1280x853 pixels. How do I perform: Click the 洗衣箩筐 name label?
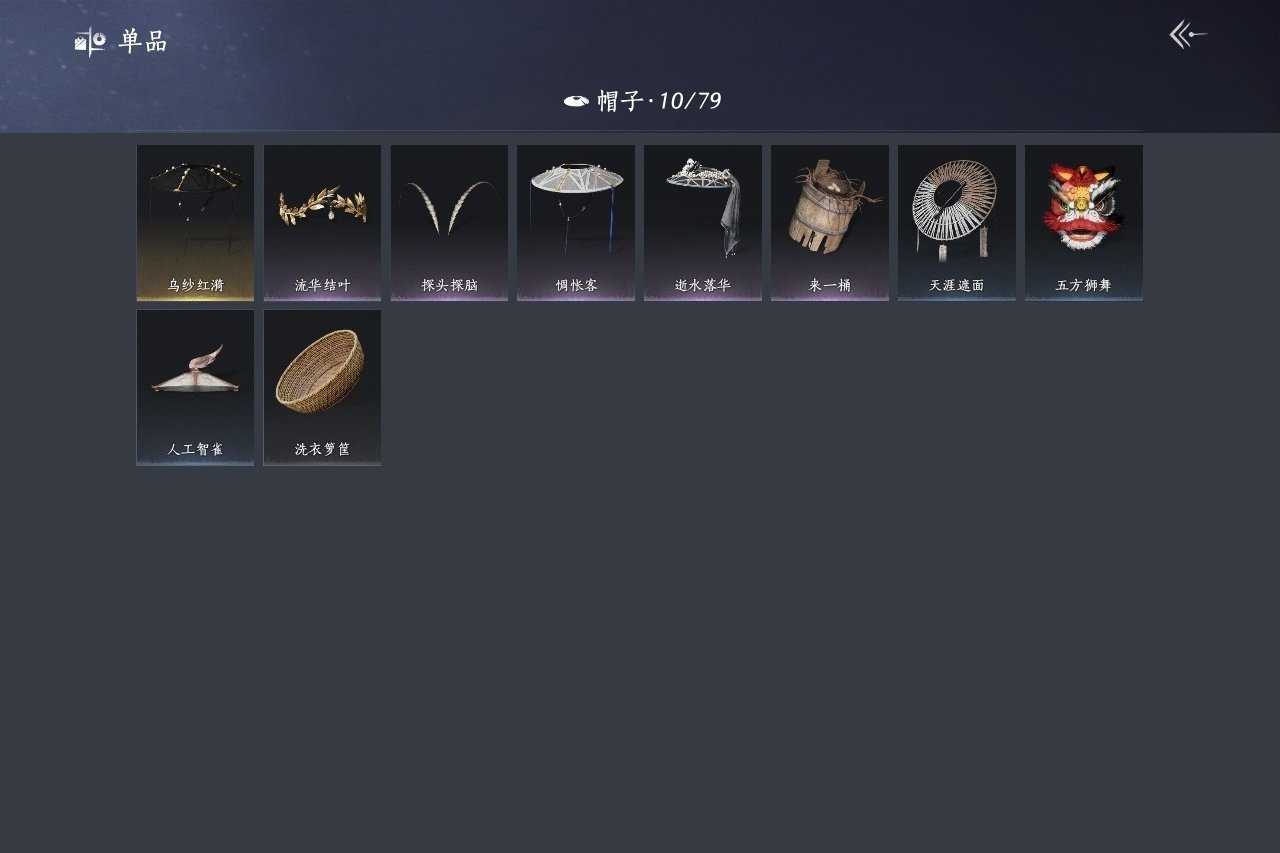click(x=323, y=450)
